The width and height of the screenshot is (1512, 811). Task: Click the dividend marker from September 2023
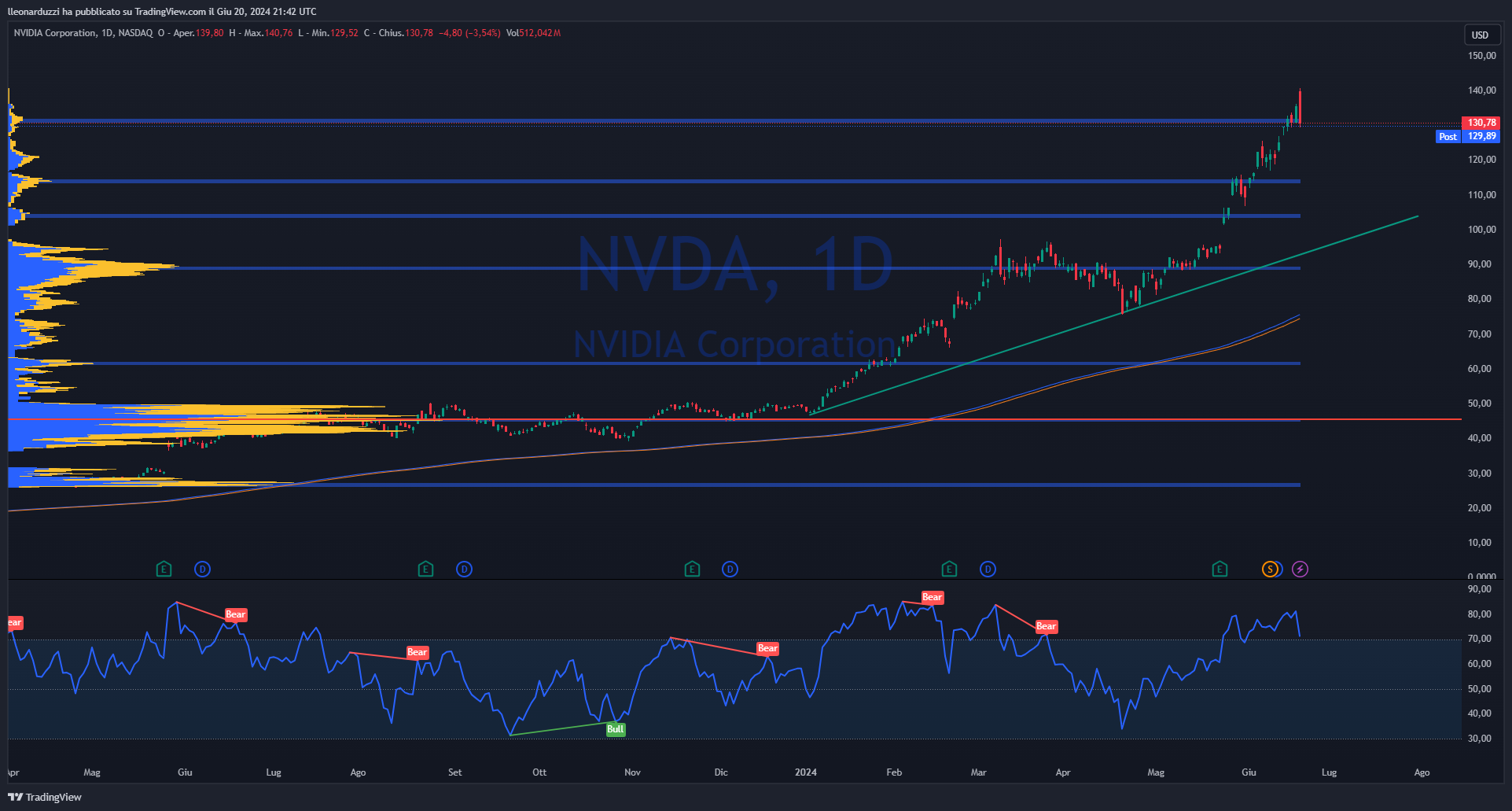click(x=464, y=569)
